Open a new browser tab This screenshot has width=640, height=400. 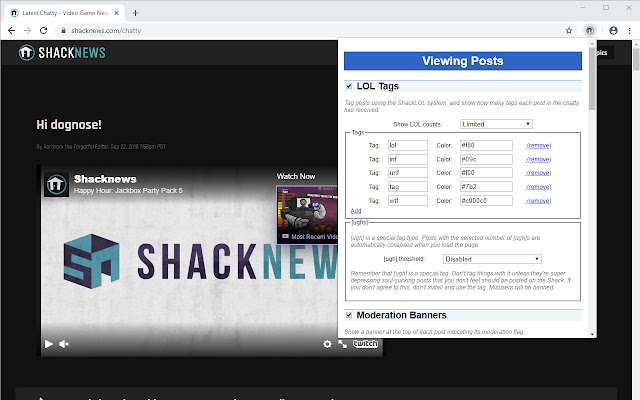coord(136,13)
